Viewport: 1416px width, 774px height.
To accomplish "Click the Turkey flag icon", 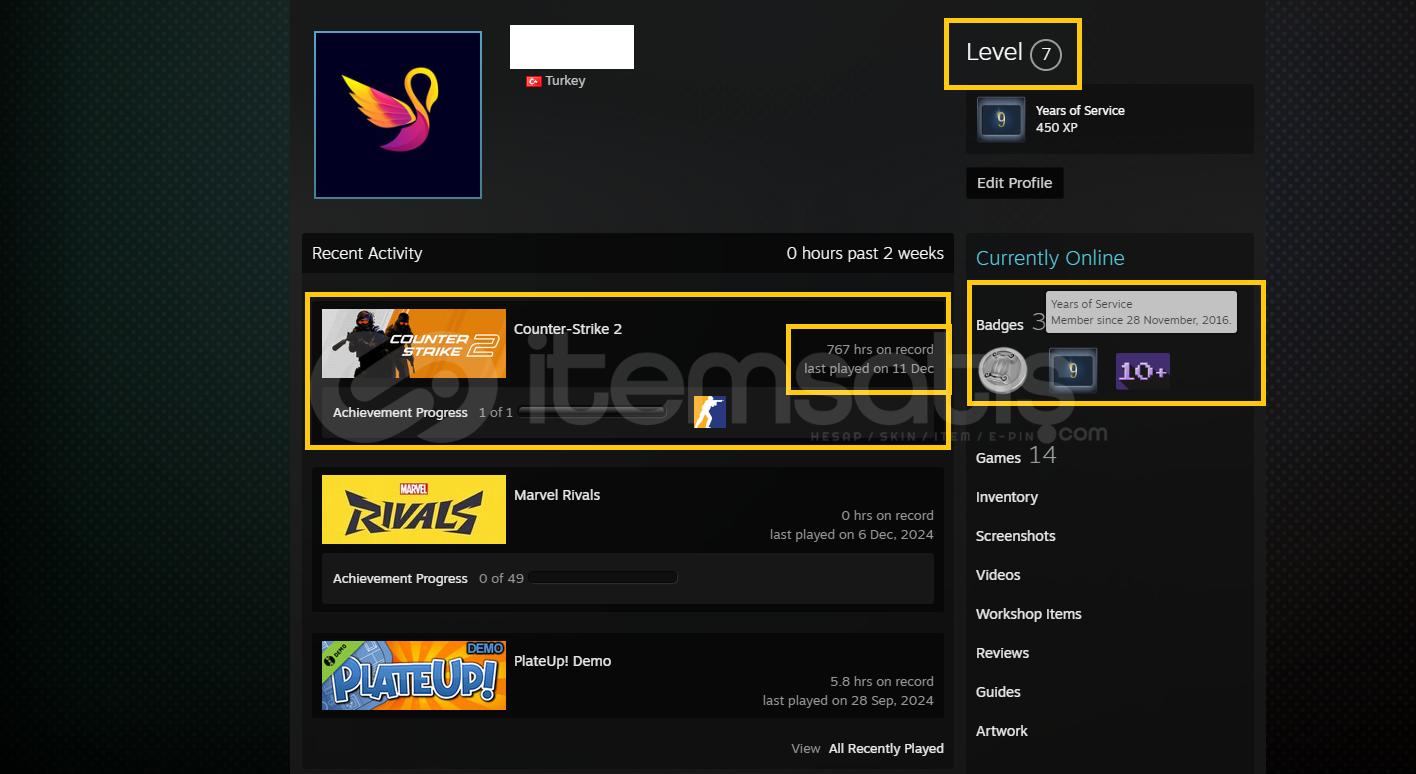I will 534,81.
